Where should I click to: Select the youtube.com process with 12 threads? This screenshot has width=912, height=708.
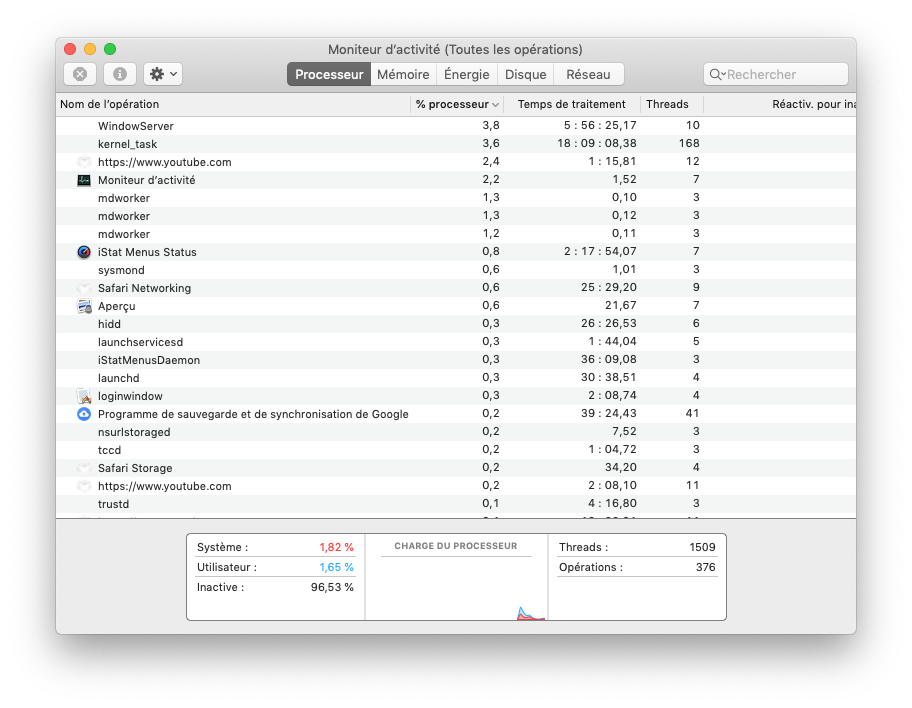(x=456, y=162)
